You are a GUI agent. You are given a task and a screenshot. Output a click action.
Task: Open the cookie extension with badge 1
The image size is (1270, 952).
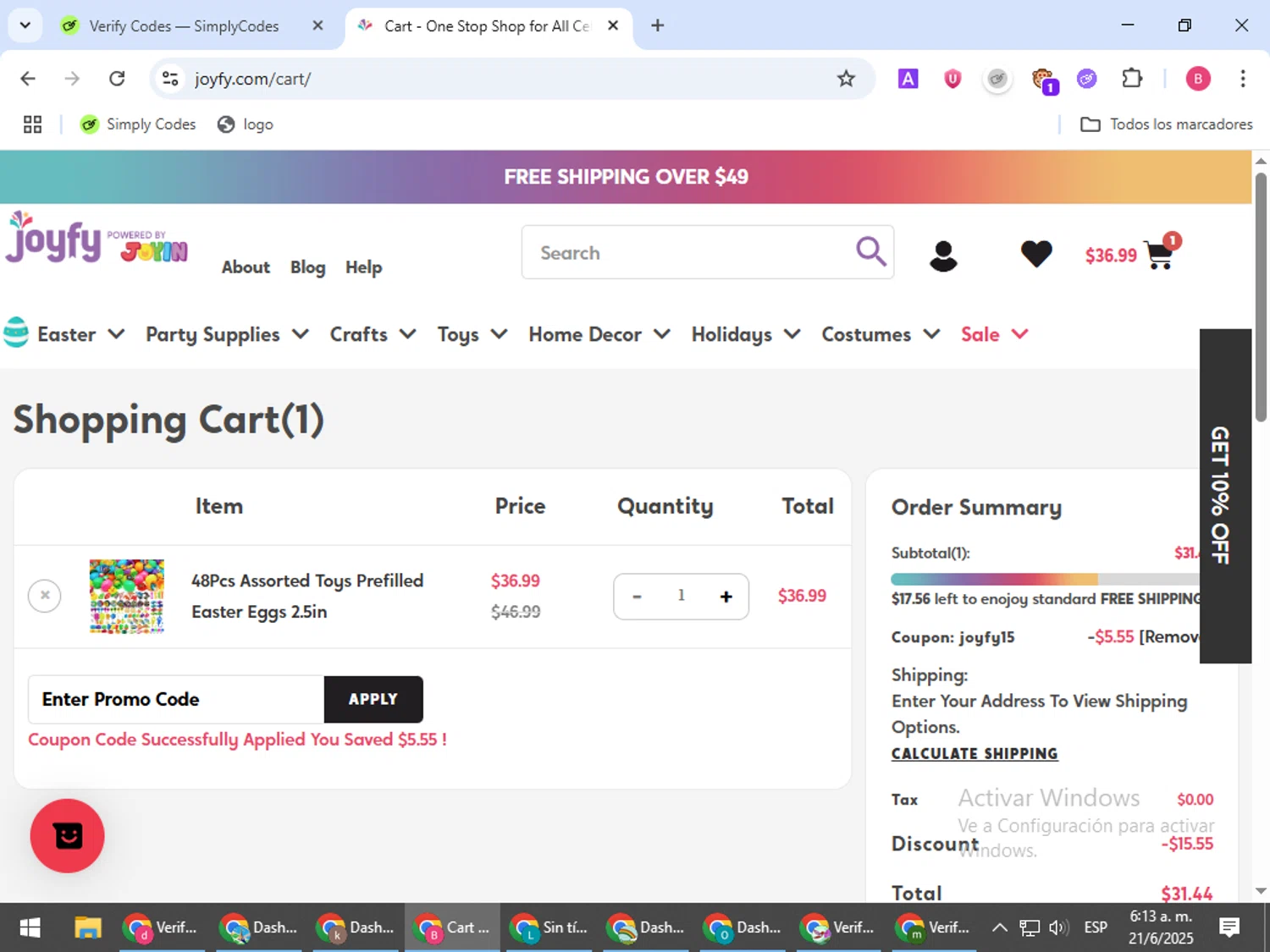[1043, 80]
